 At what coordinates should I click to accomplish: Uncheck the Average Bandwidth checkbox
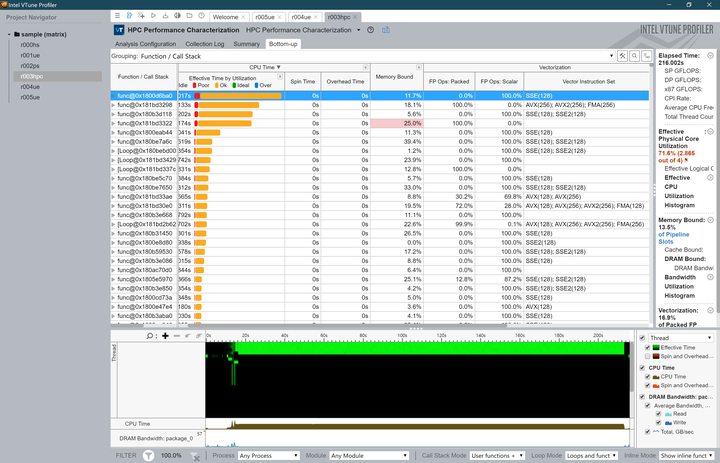click(x=648, y=406)
